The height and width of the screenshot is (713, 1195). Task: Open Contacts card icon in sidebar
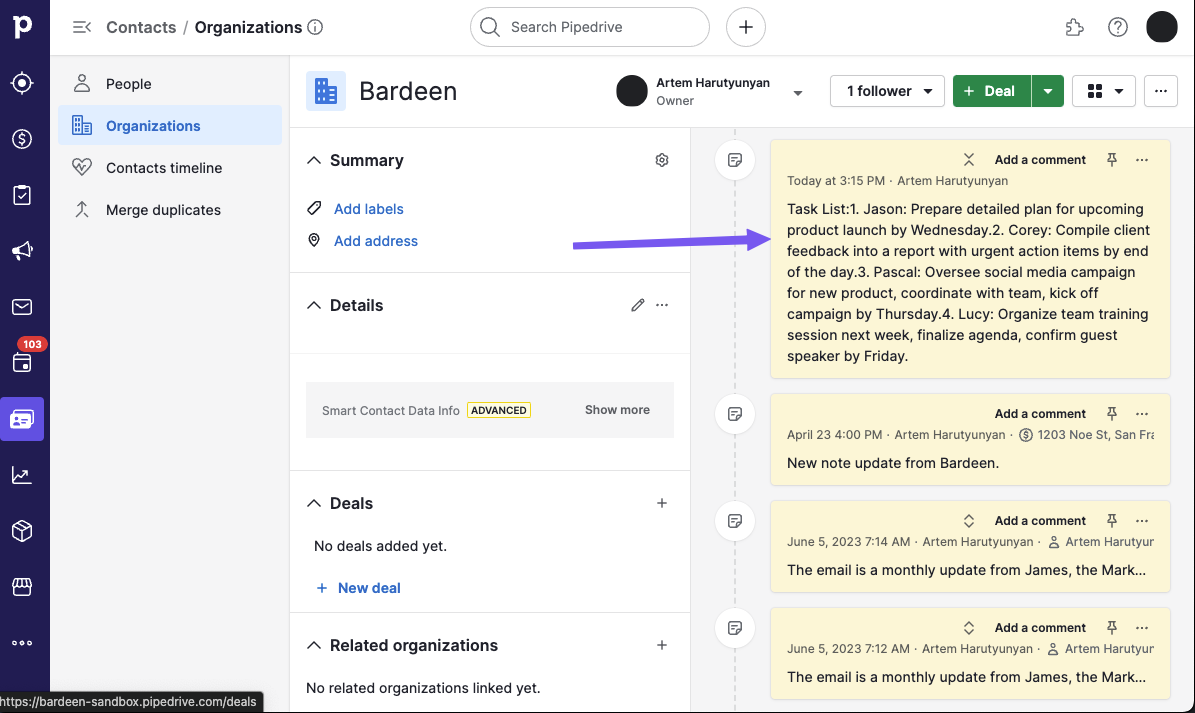tap(22, 419)
